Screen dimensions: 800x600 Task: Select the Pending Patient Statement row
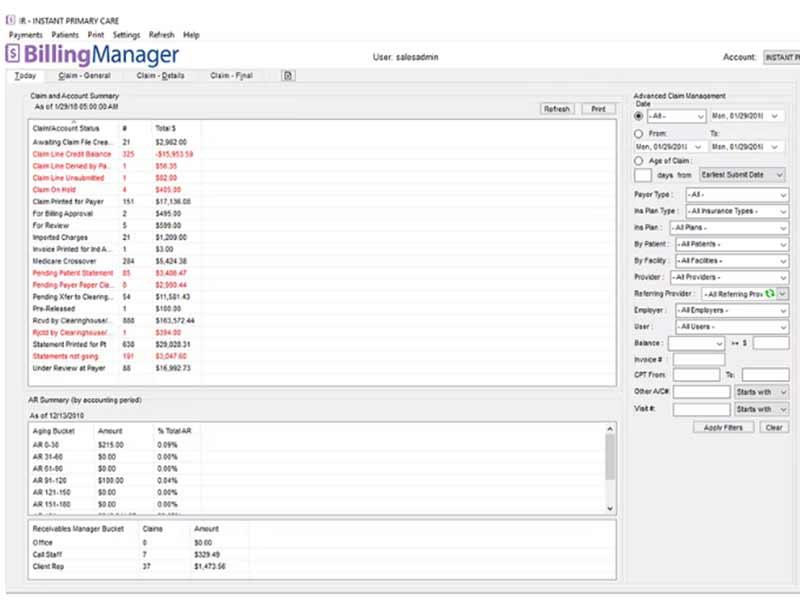[321, 273]
